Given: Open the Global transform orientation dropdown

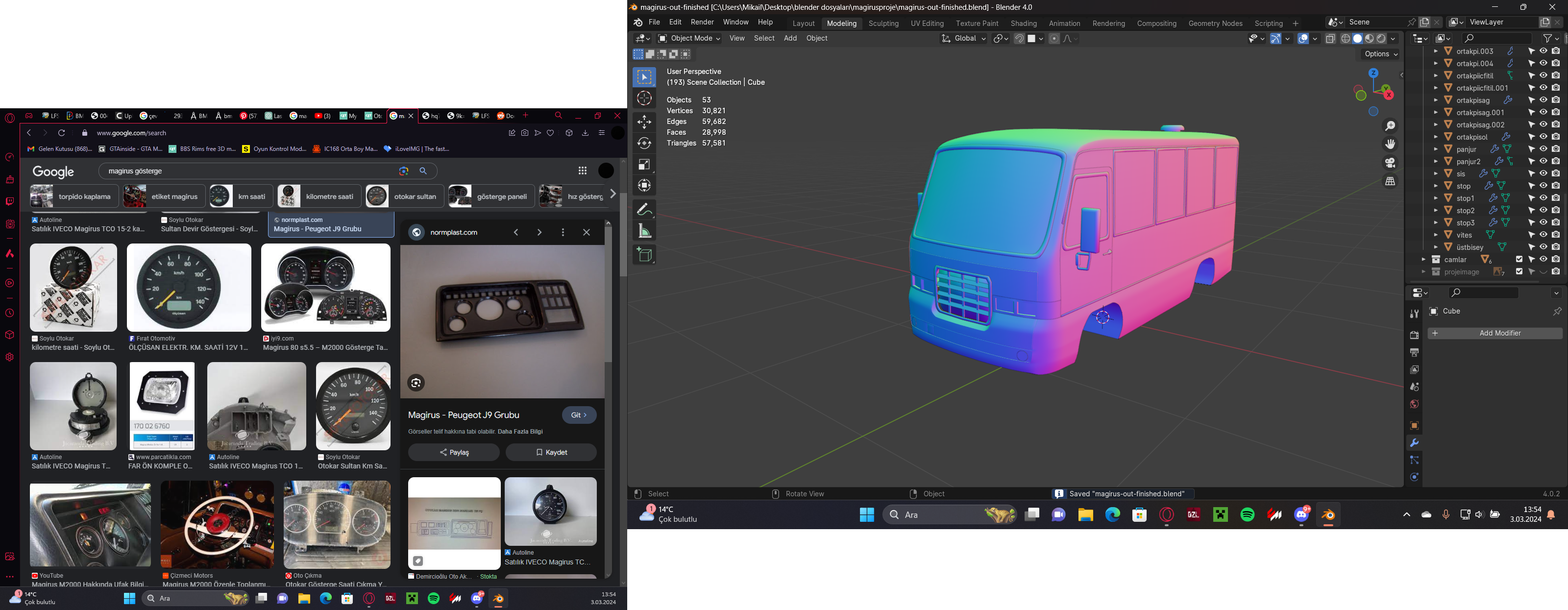Looking at the screenshot, I should pos(963,38).
